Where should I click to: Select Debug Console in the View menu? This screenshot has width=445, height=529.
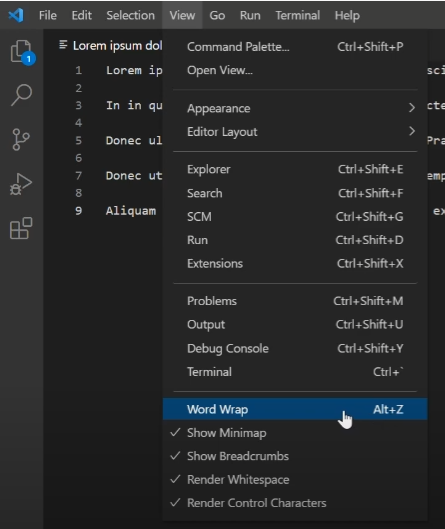point(295,349)
